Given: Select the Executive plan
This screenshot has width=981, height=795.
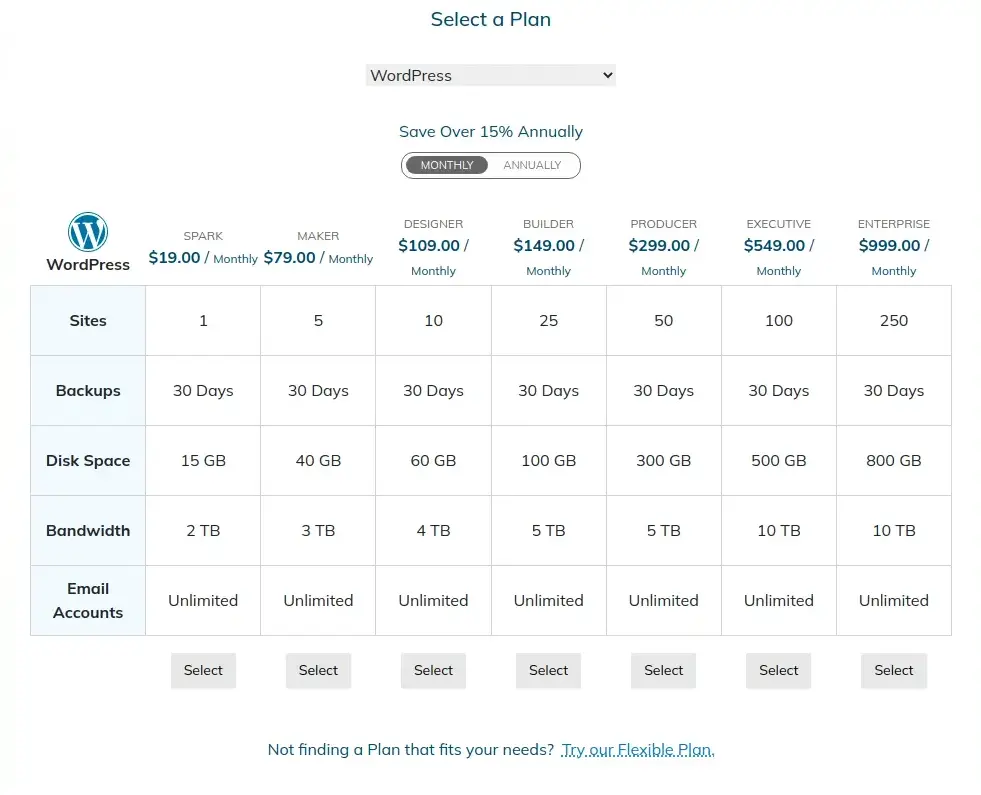Looking at the screenshot, I should (778, 670).
